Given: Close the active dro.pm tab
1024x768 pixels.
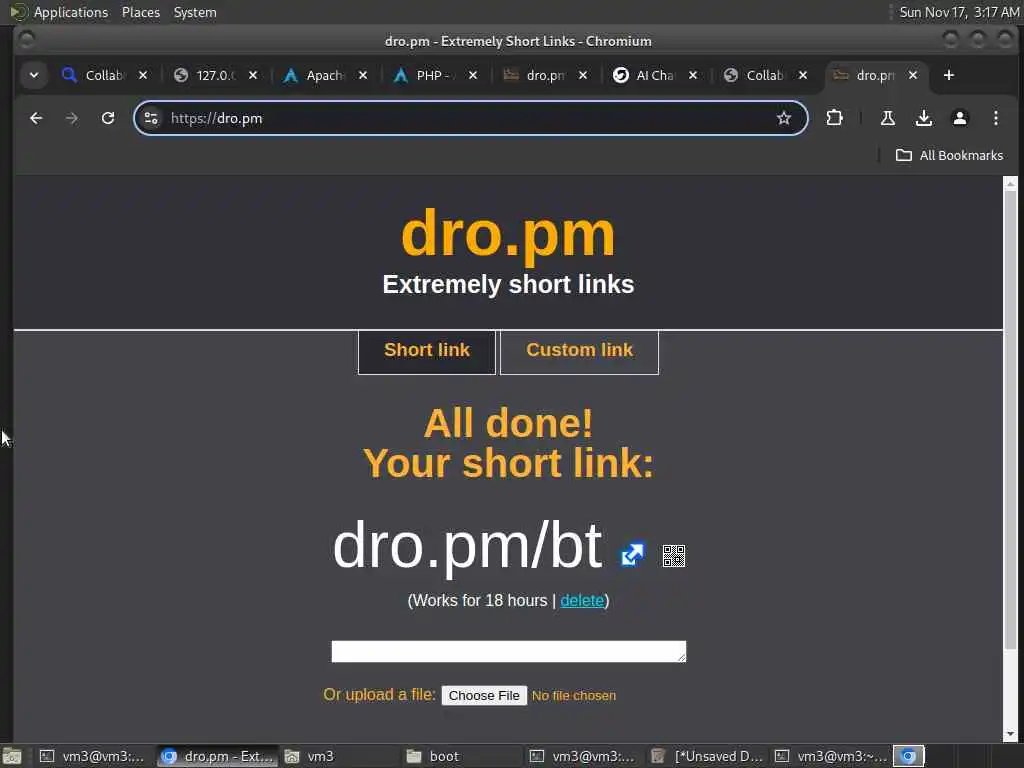Looking at the screenshot, I should [x=913, y=76].
